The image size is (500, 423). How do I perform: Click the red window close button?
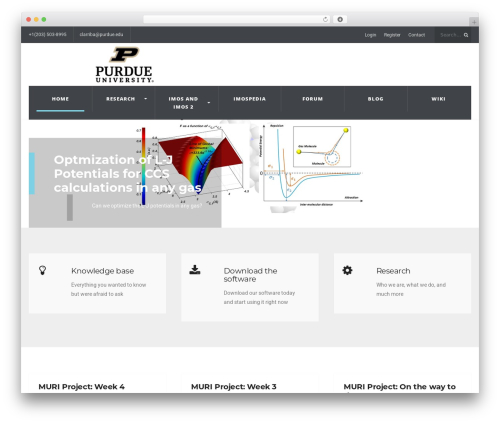point(29,19)
